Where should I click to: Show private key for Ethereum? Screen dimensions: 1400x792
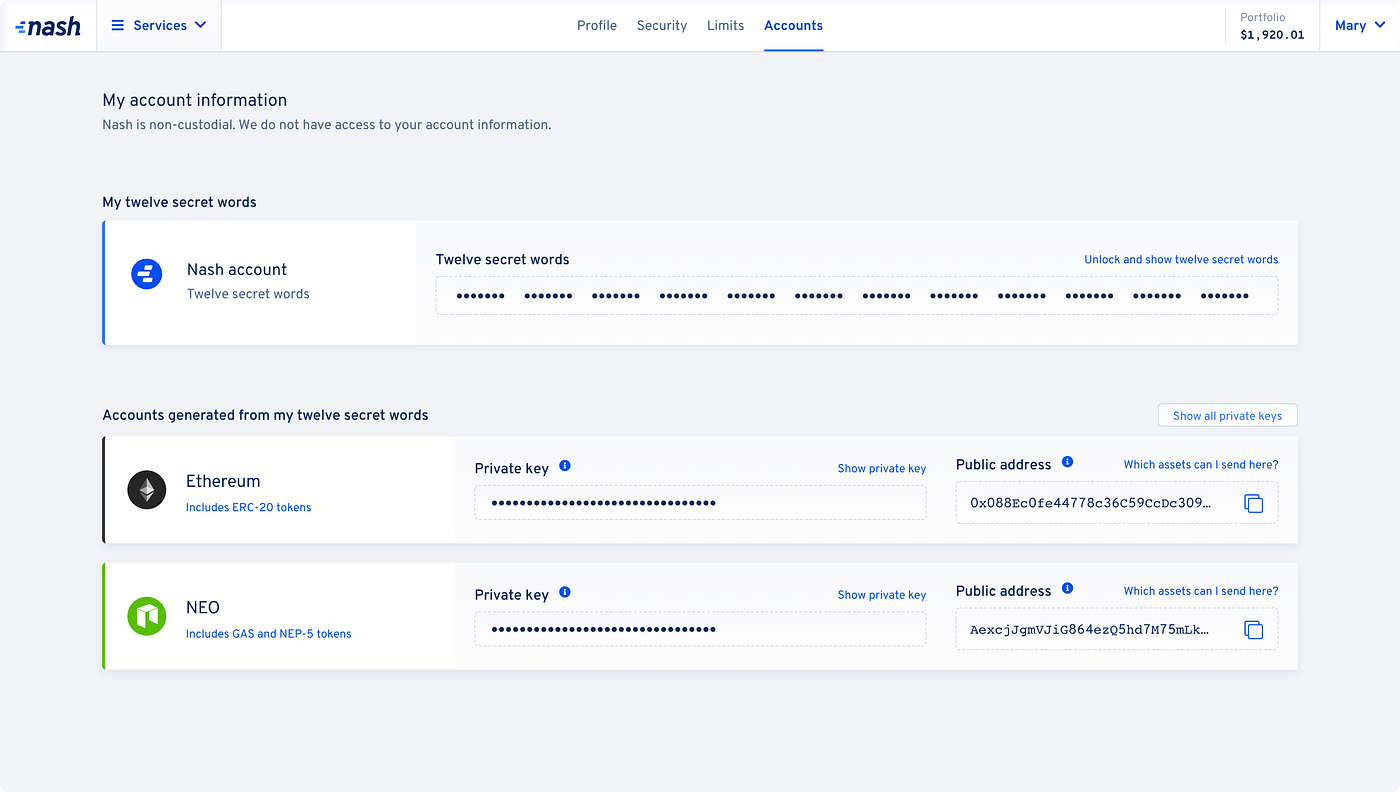tap(882, 468)
